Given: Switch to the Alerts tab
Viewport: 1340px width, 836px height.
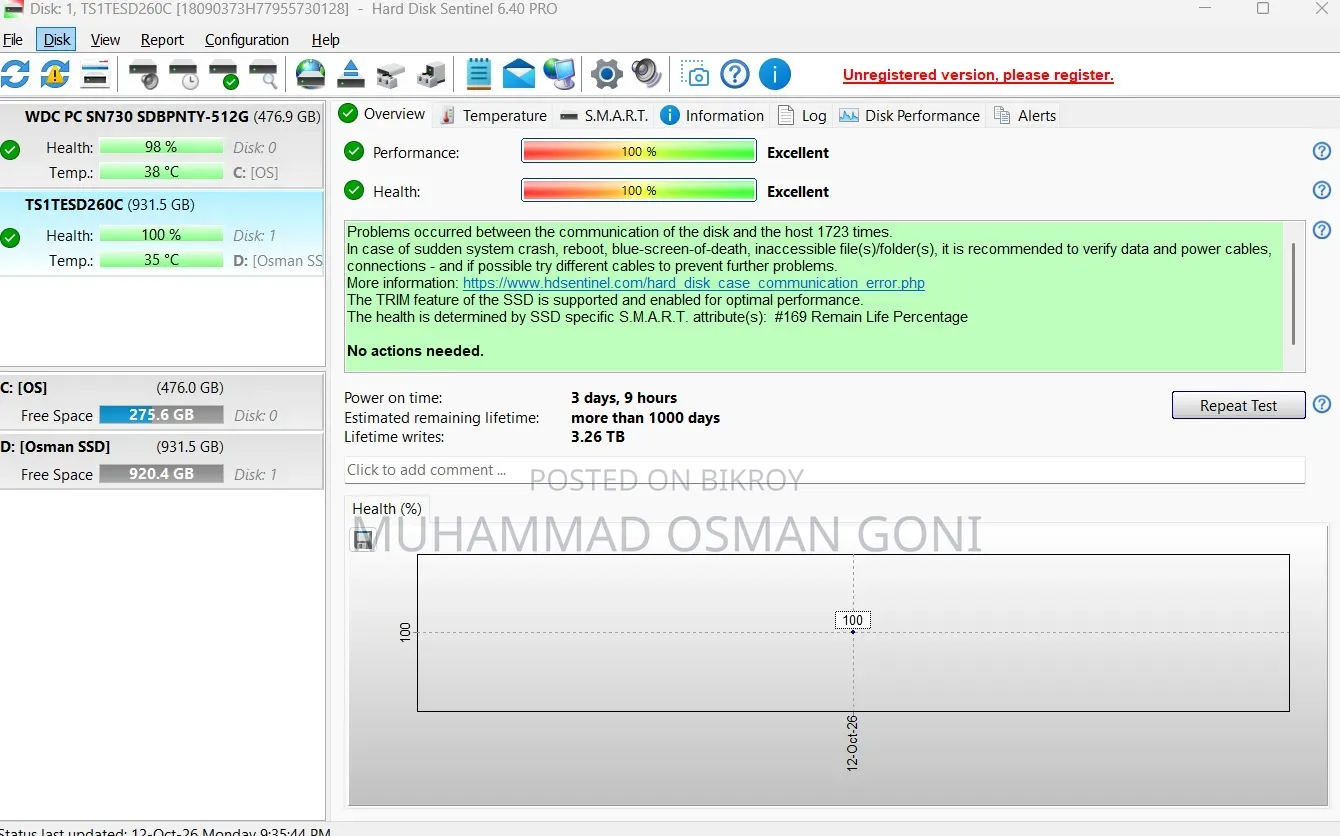Looking at the screenshot, I should point(1025,115).
